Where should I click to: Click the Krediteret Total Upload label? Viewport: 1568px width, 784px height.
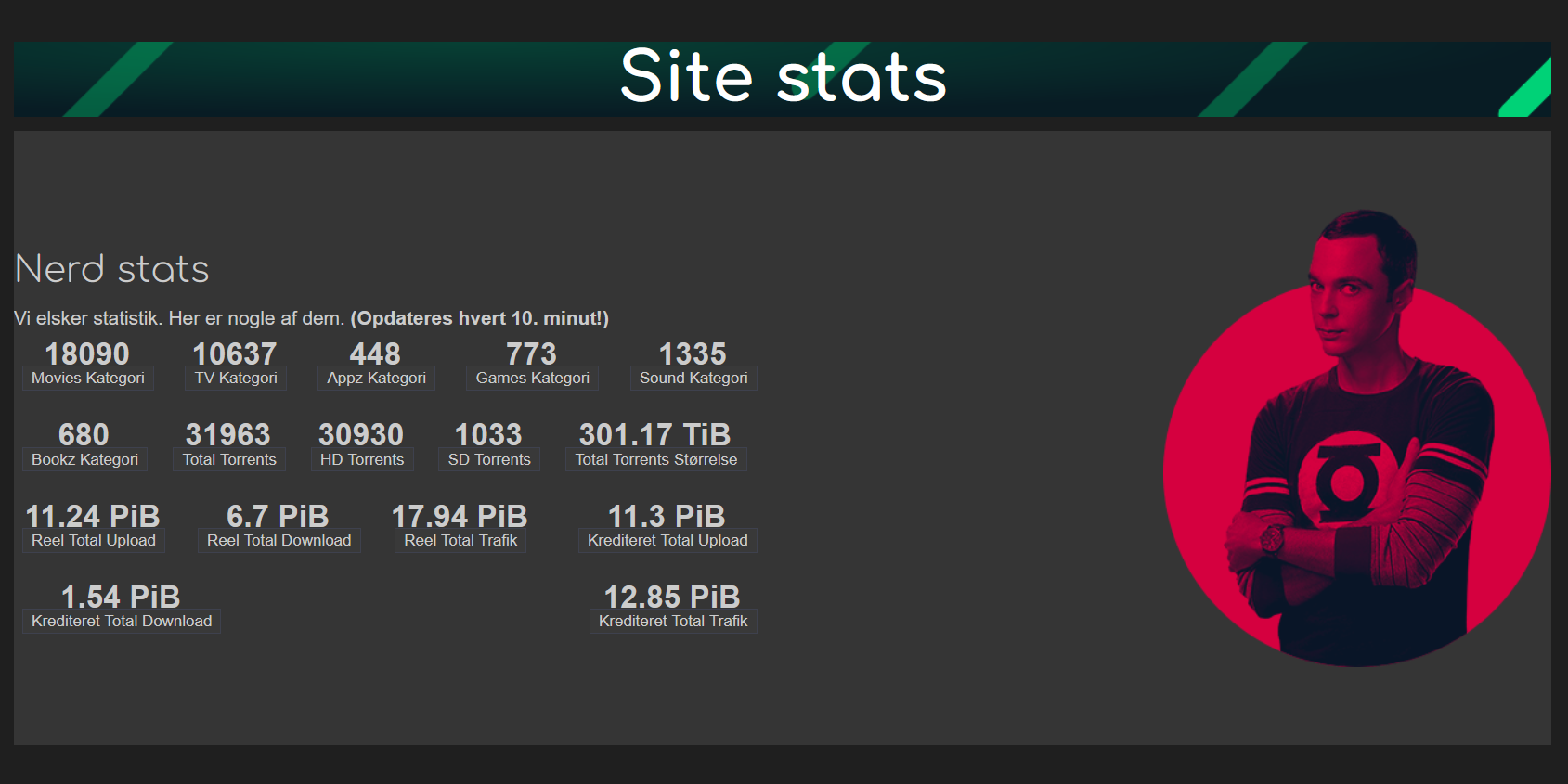point(667,540)
